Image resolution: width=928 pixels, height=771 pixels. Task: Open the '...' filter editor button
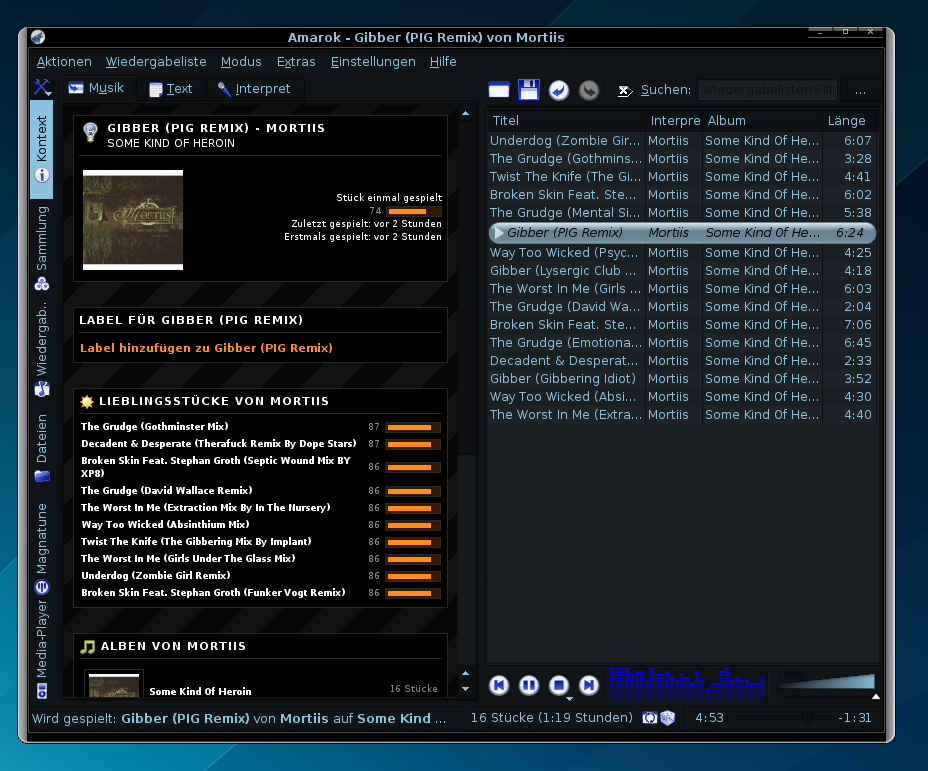(860, 90)
